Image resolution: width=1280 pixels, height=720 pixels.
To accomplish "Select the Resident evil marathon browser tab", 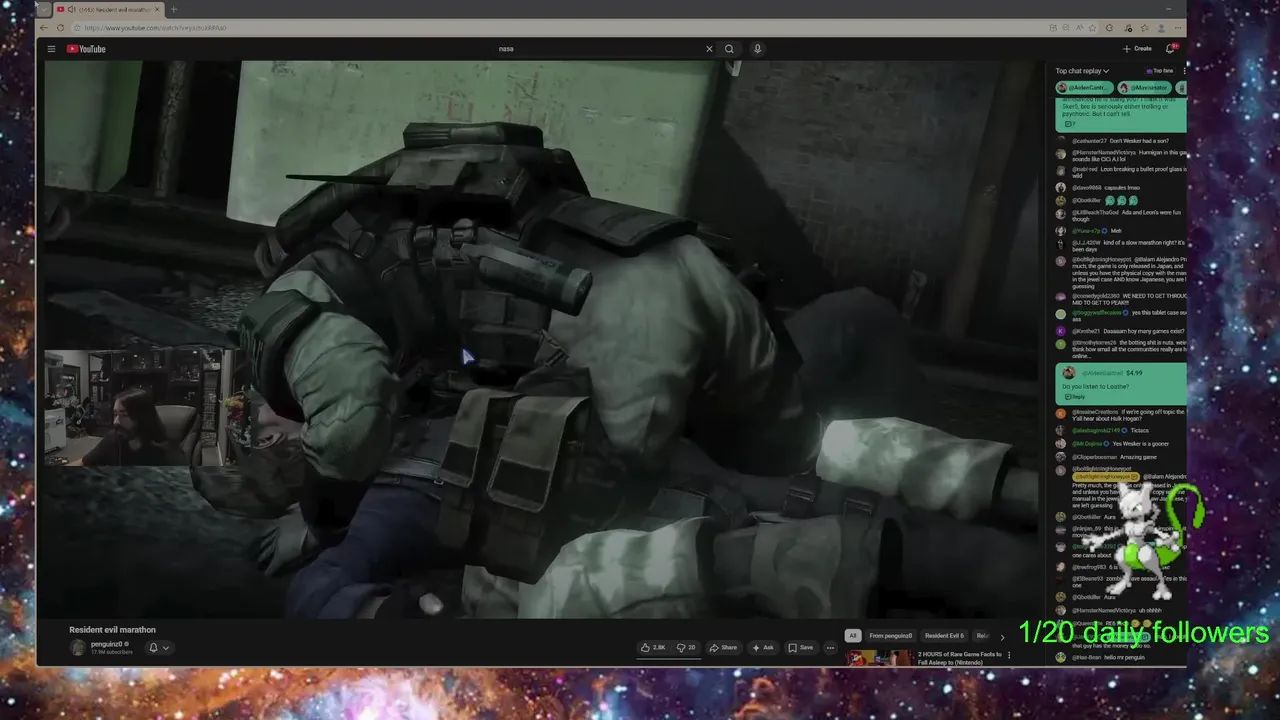I will [x=108, y=10].
